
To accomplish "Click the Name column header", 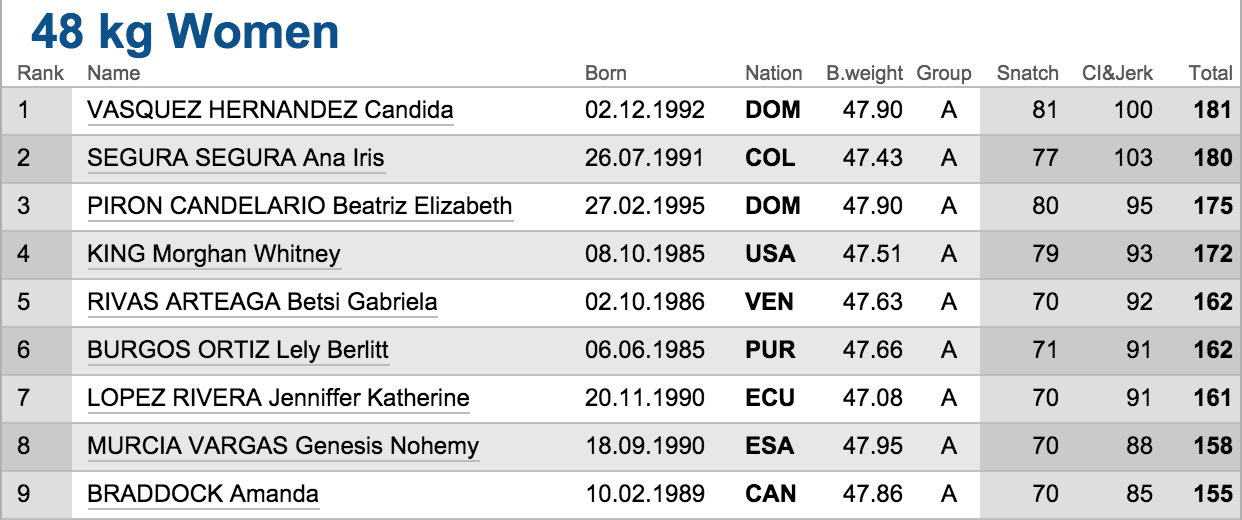I will click(x=114, y=73).
